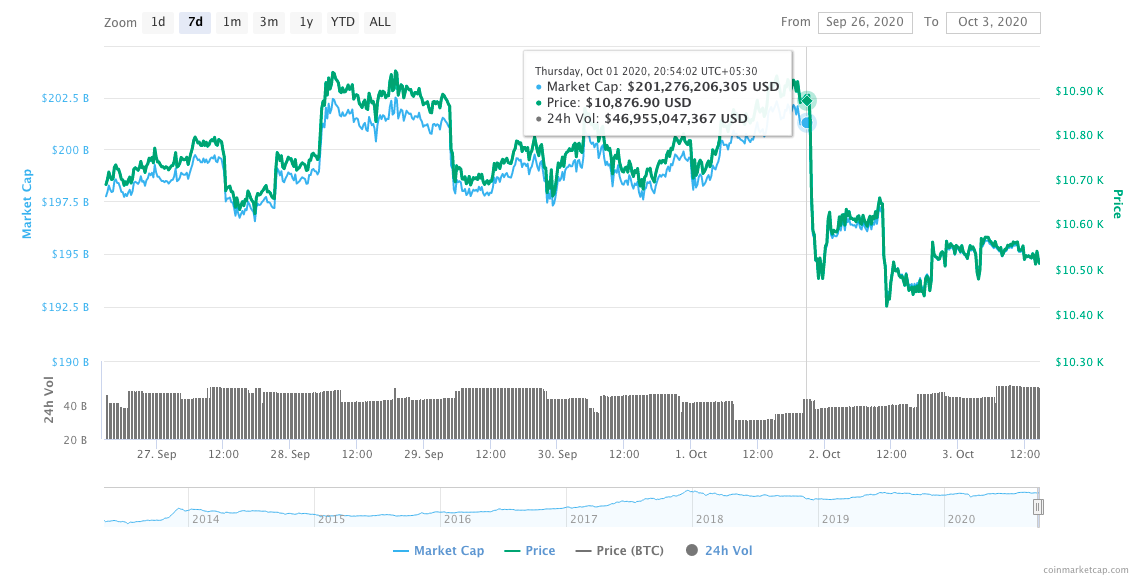The width and height of the screenshot is (1146, 587).
Task: Edit the From date field
Action: click(865, 22)
